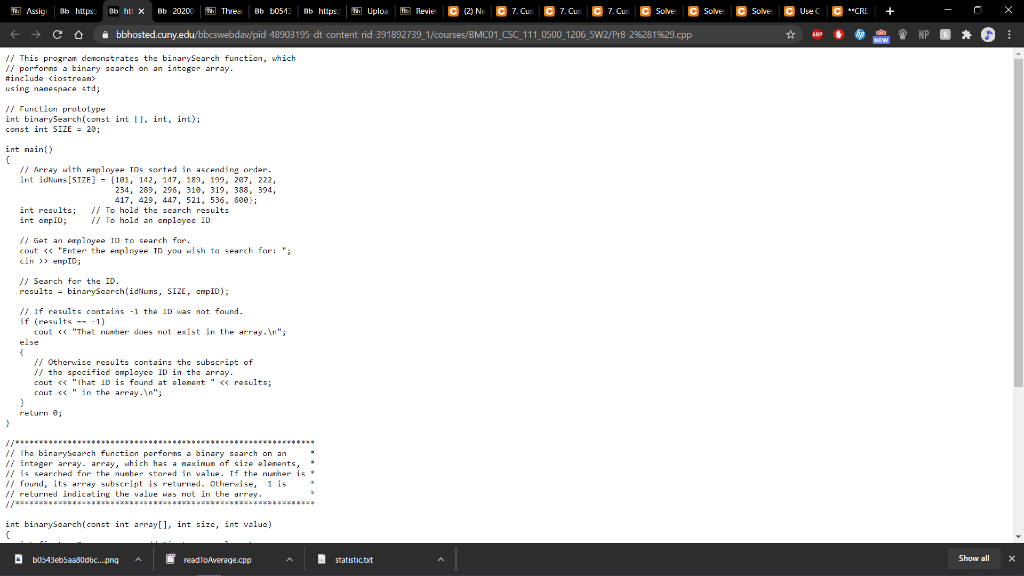Viewport: 1024px width, 576px height.
Task: Open the statistic.txt download chevron menu
Action: click(440, 559)
